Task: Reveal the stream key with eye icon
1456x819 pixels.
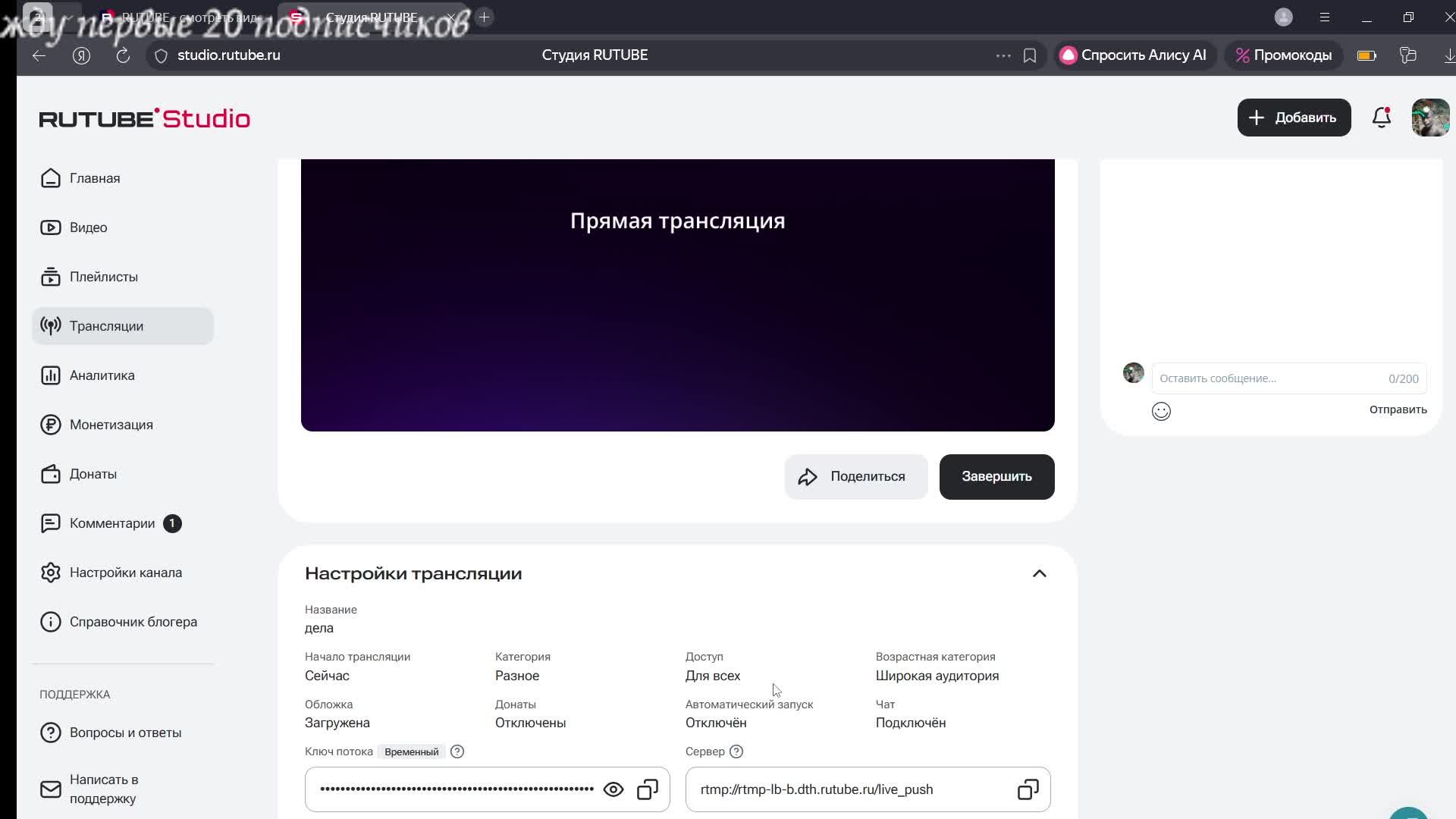Action: click(x=613, y=789)
